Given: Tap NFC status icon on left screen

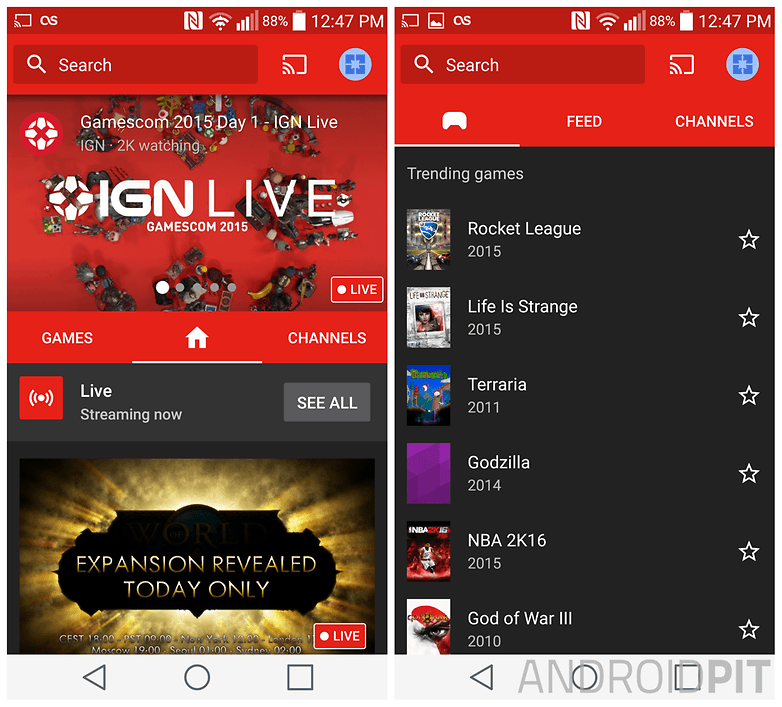Looking at the screenshot, I should [193, 21].
